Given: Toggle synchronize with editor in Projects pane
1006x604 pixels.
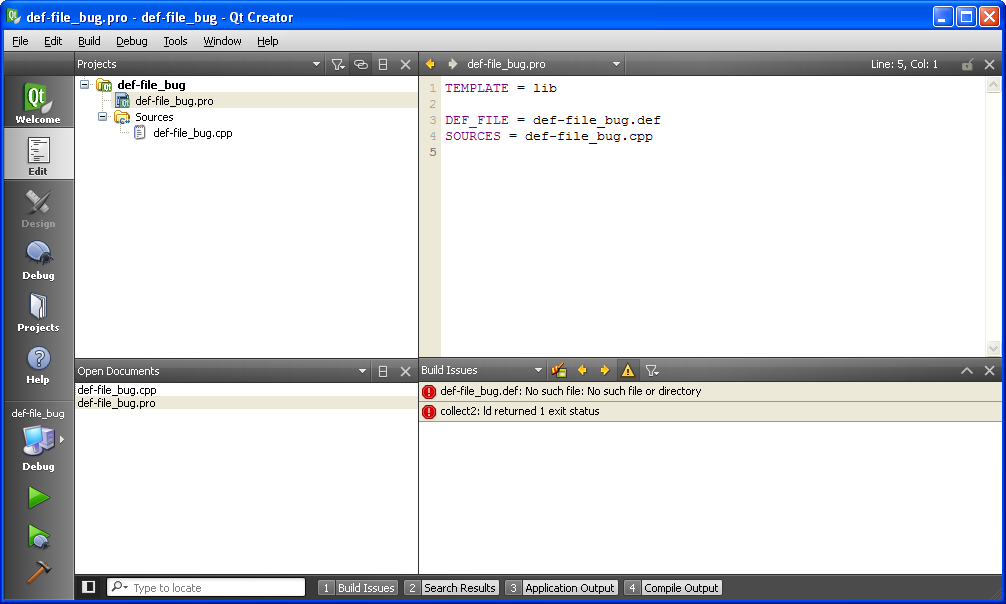Looking at the screenshot, I should (360, 64).
